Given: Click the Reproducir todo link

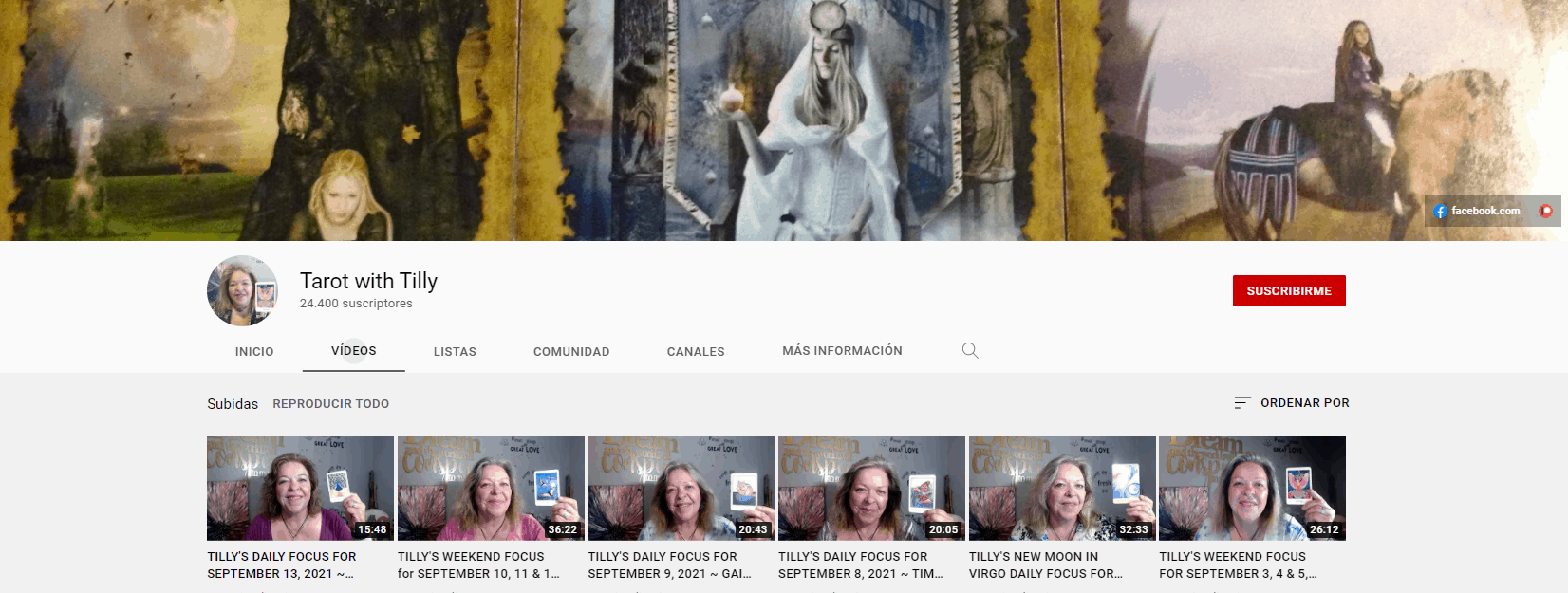Looking at the screenshot, I should (x=330, y=404).
